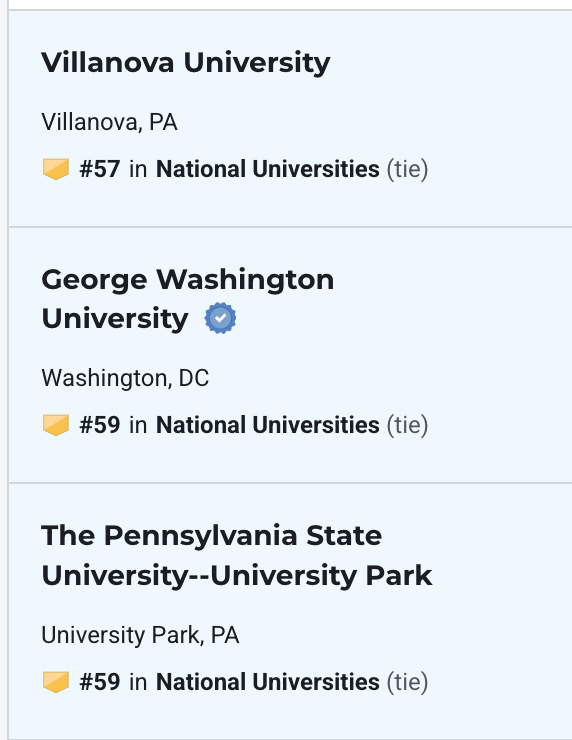The image size is (572, 740).
Task: Click the Washington, DC location text
Action: pyautogui.click(x=125, y=378)
